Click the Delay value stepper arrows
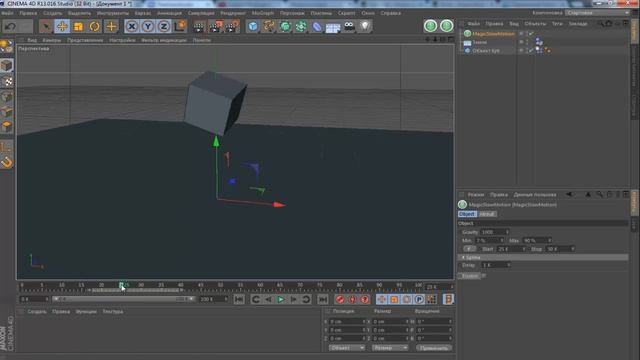Image resolution: width=640 pixels, height=360 pixels. click(x=508, y=265)
